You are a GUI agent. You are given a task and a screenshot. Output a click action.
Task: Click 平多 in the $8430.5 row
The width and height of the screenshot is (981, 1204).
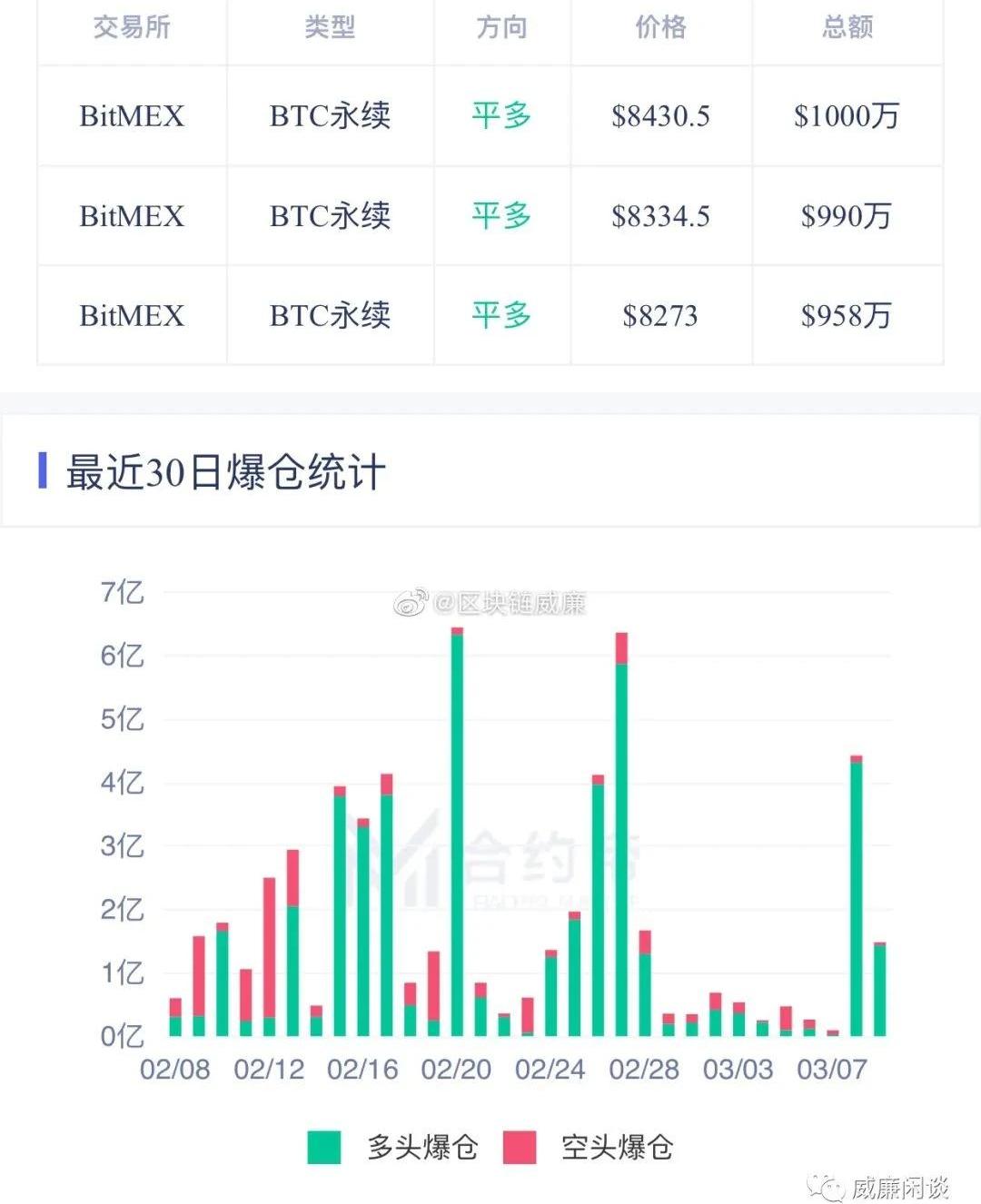click(x=501, y=115)
